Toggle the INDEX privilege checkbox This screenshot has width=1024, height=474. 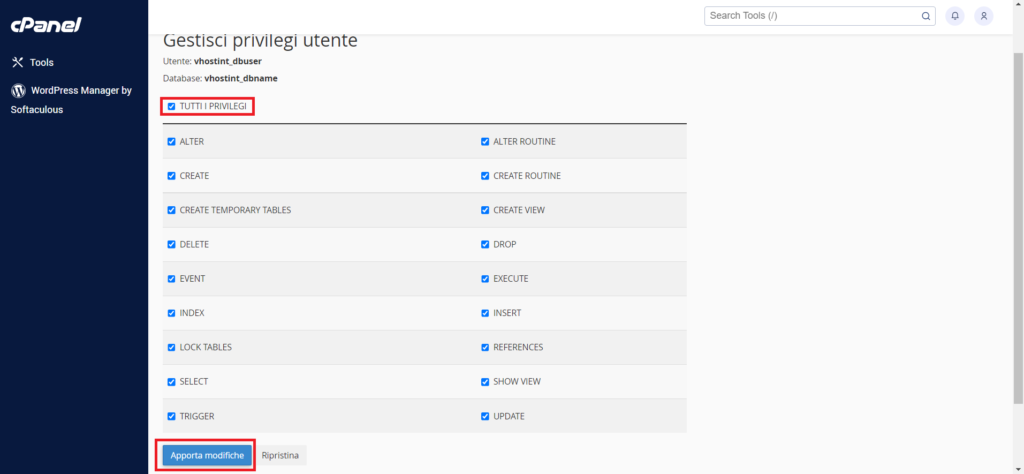tap(172, 313)
